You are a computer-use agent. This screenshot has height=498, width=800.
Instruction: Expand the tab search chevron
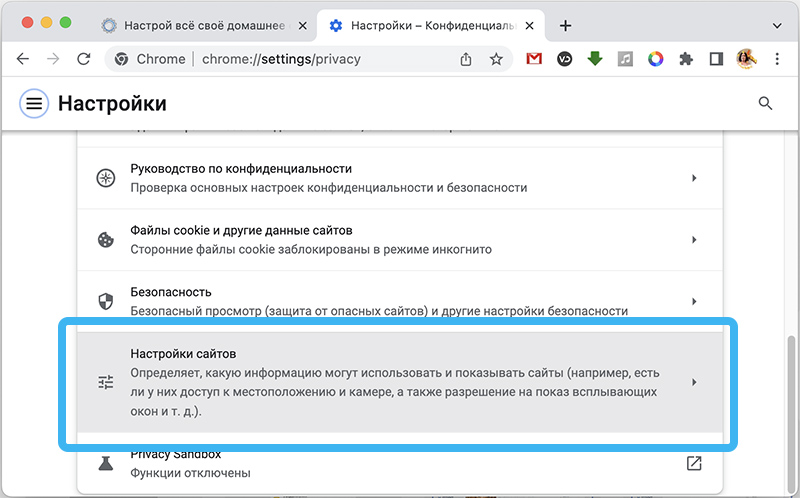click(x=774, y=24)
